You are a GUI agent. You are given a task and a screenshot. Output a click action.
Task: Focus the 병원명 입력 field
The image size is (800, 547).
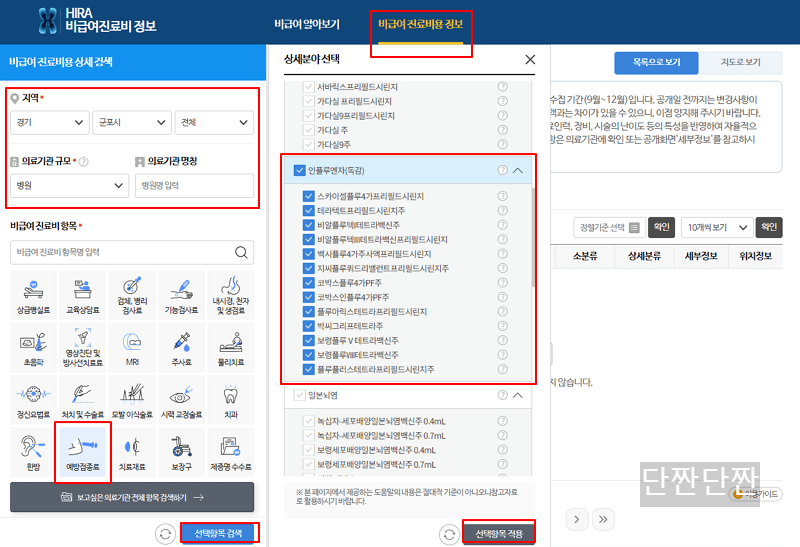[194, 185]
